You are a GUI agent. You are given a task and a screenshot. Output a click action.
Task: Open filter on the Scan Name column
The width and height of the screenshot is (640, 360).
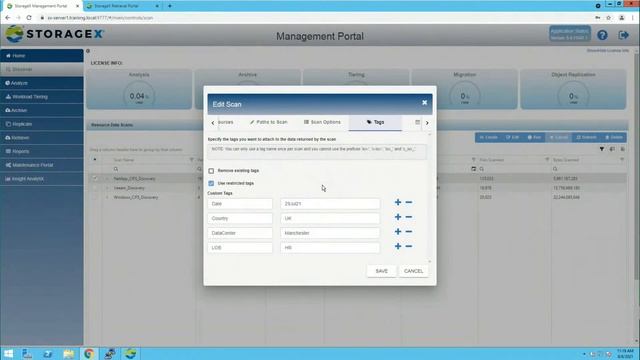(191, 160)
